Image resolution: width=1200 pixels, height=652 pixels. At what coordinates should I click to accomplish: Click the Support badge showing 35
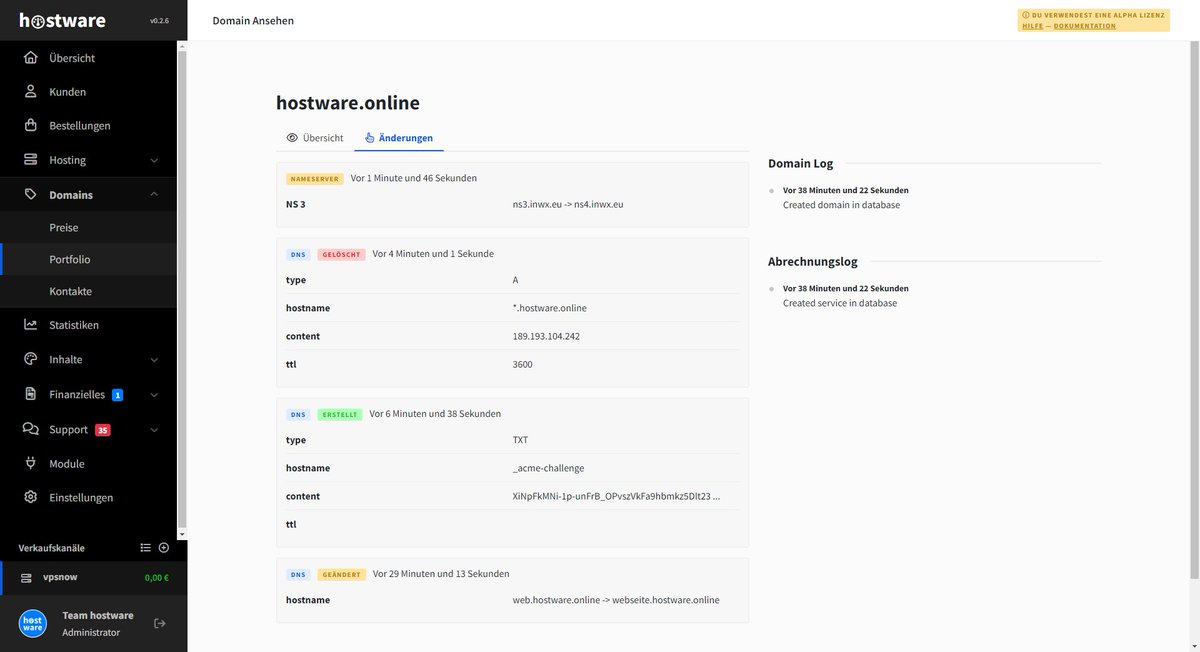[x=102, y=430]
